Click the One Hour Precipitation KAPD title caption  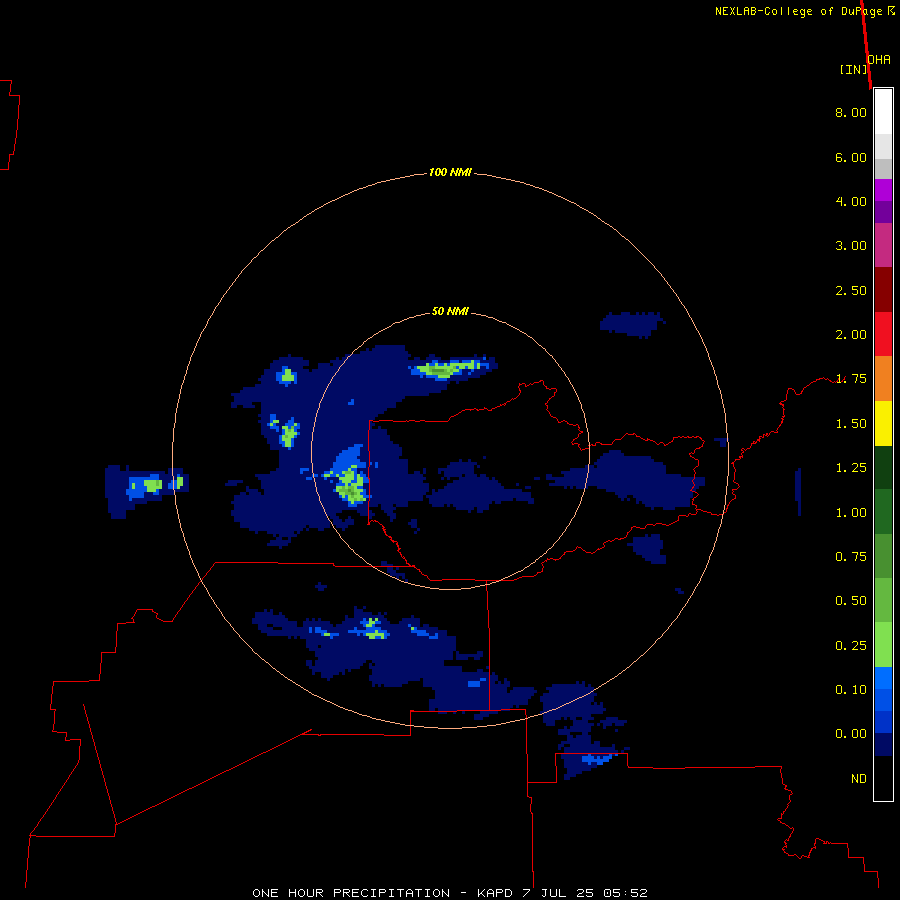pyautogui.click(x=450, y=893)
